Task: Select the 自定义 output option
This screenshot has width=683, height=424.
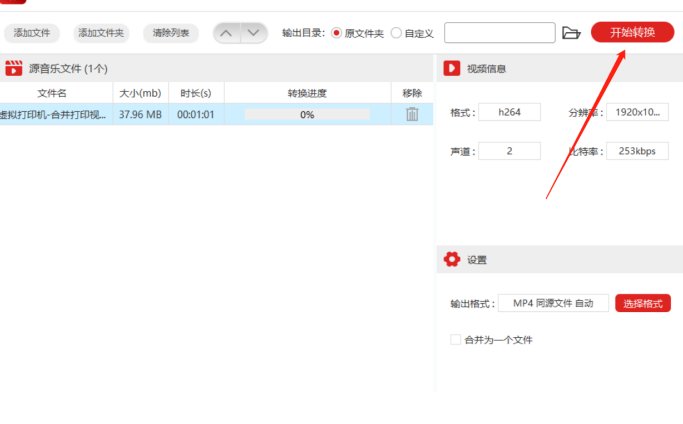Action: tap(396, 33)
